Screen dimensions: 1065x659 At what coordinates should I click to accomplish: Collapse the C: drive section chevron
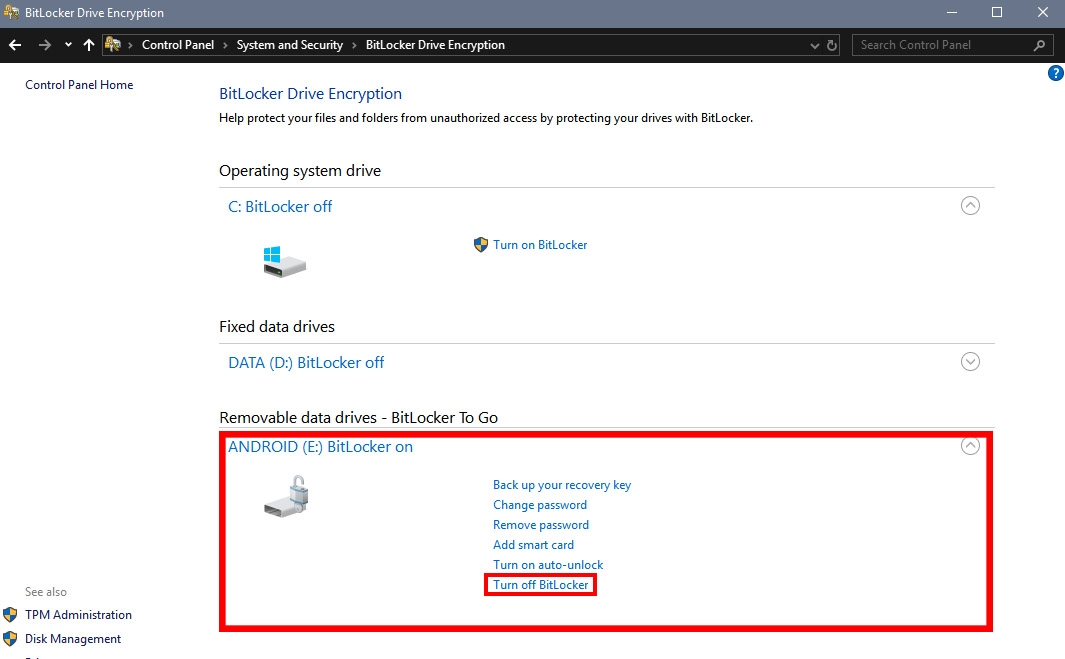(970, 206)
